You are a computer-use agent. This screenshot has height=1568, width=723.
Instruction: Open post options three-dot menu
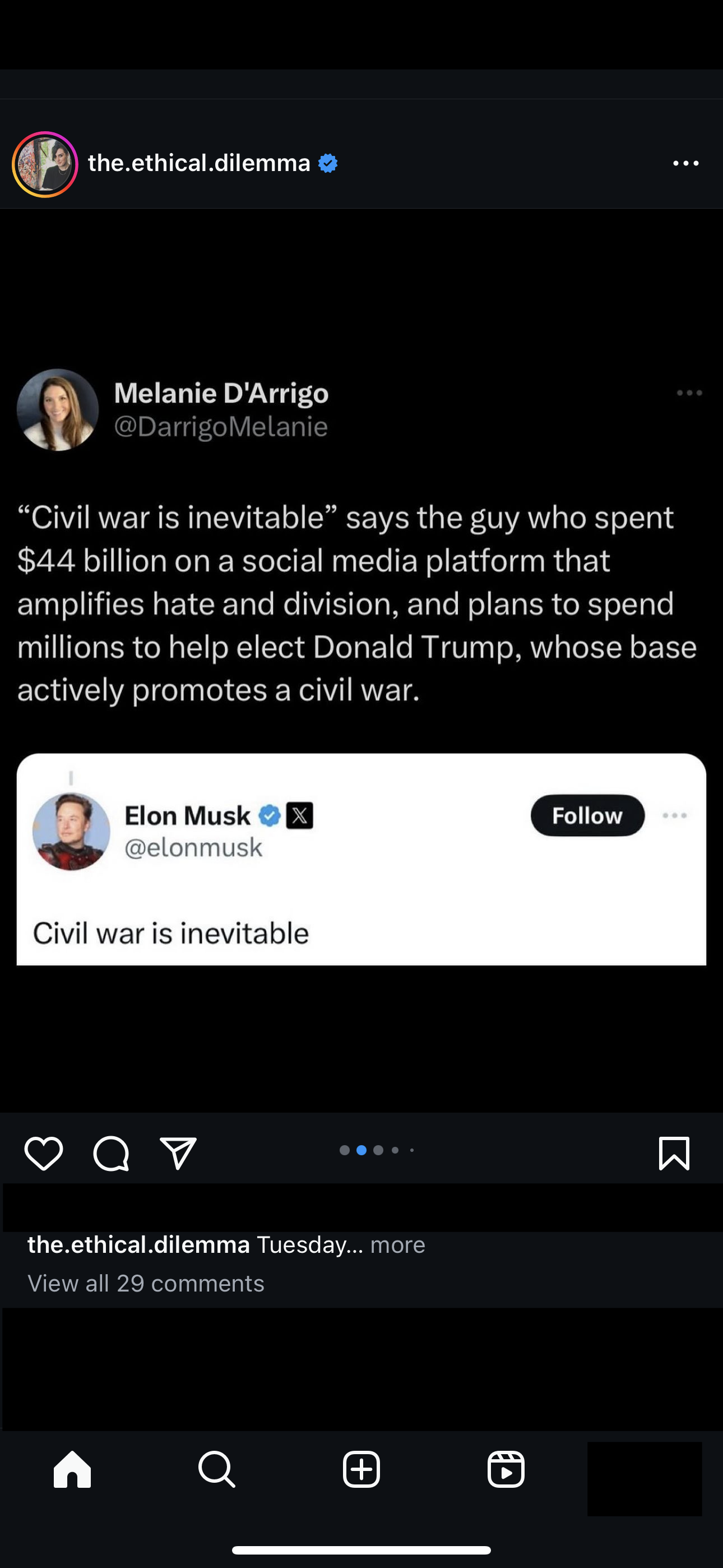686,163
